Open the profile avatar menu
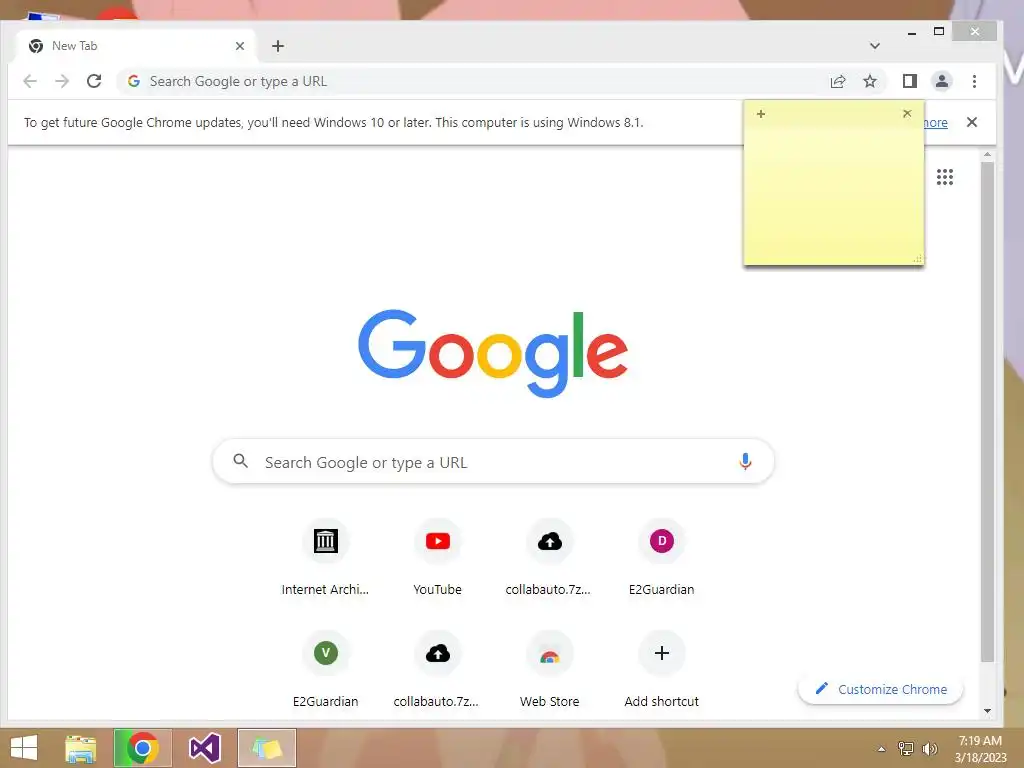The width and height of the screenshot is (1024, 768). 942,81
